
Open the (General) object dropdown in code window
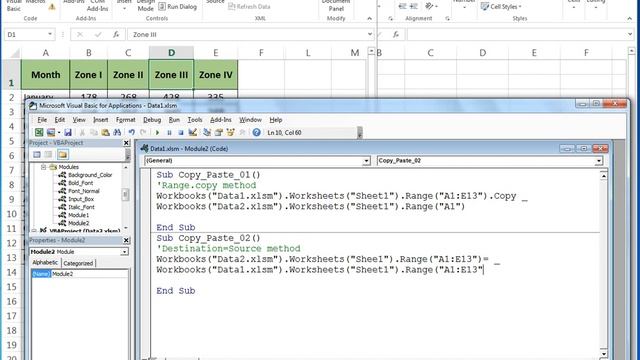pos(366,161)
